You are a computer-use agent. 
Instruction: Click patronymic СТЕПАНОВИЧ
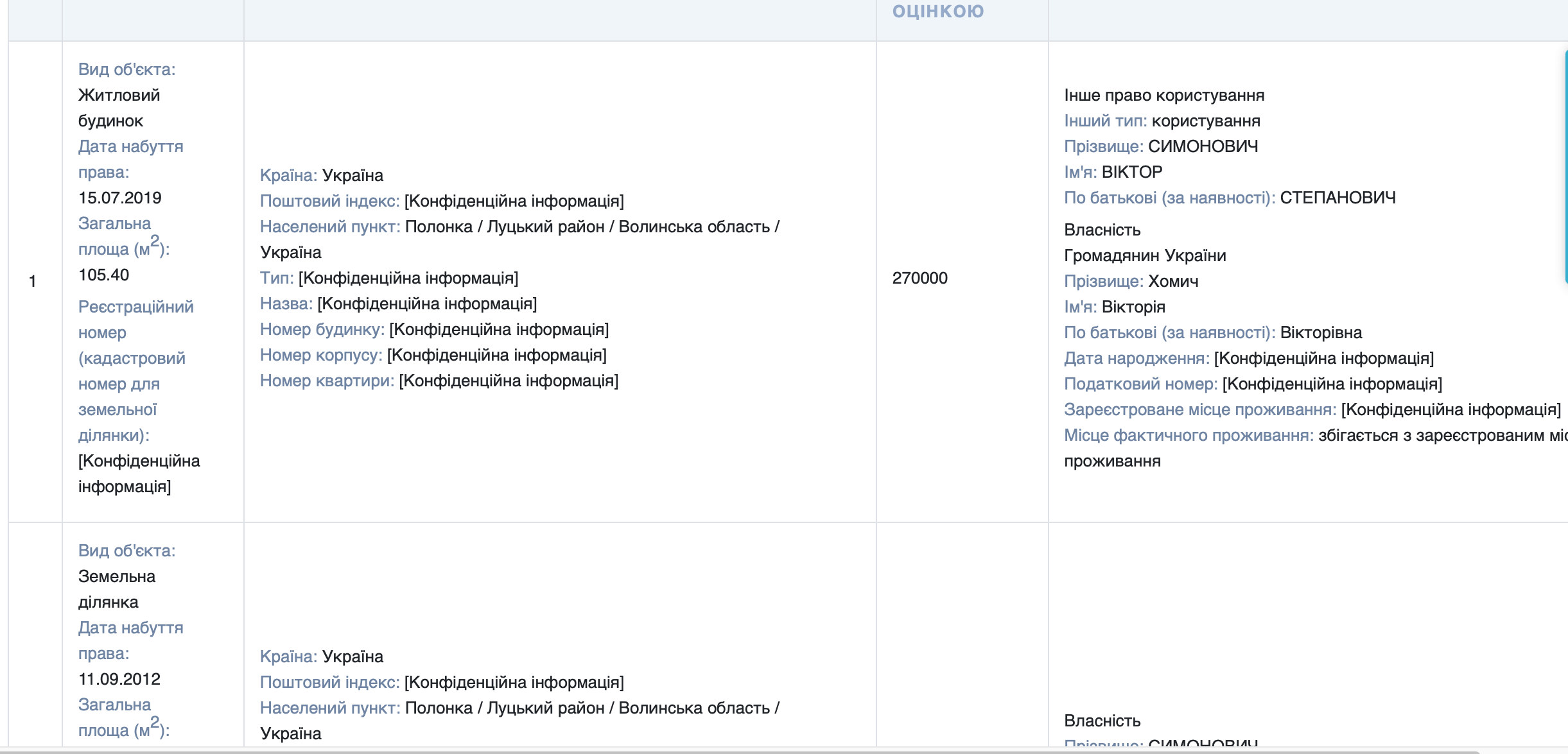pos(1337,198)
